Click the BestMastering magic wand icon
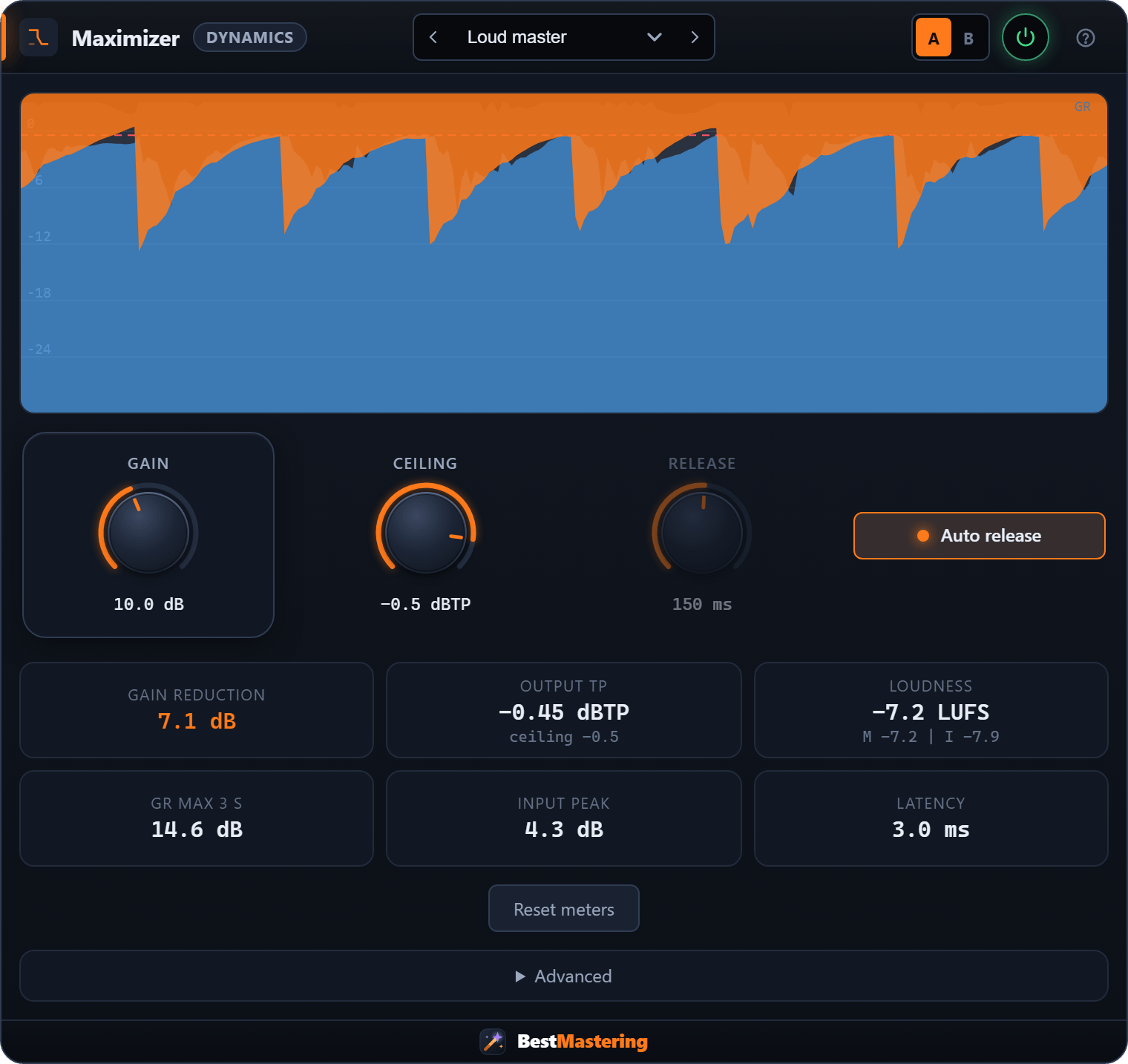Screen dimensions: 1128x1064 pos(493,1041)
